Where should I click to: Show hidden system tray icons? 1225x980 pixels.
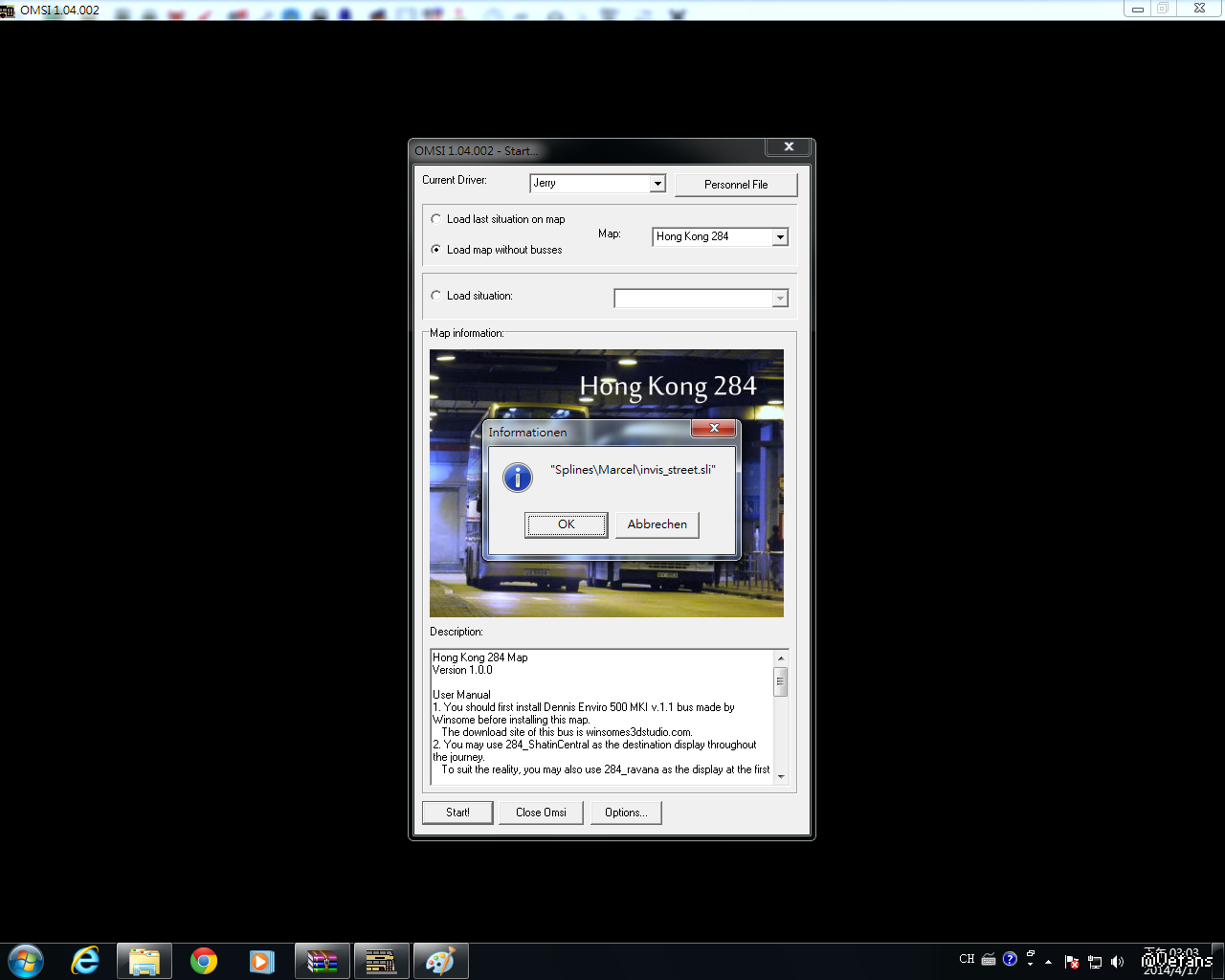1049,961
